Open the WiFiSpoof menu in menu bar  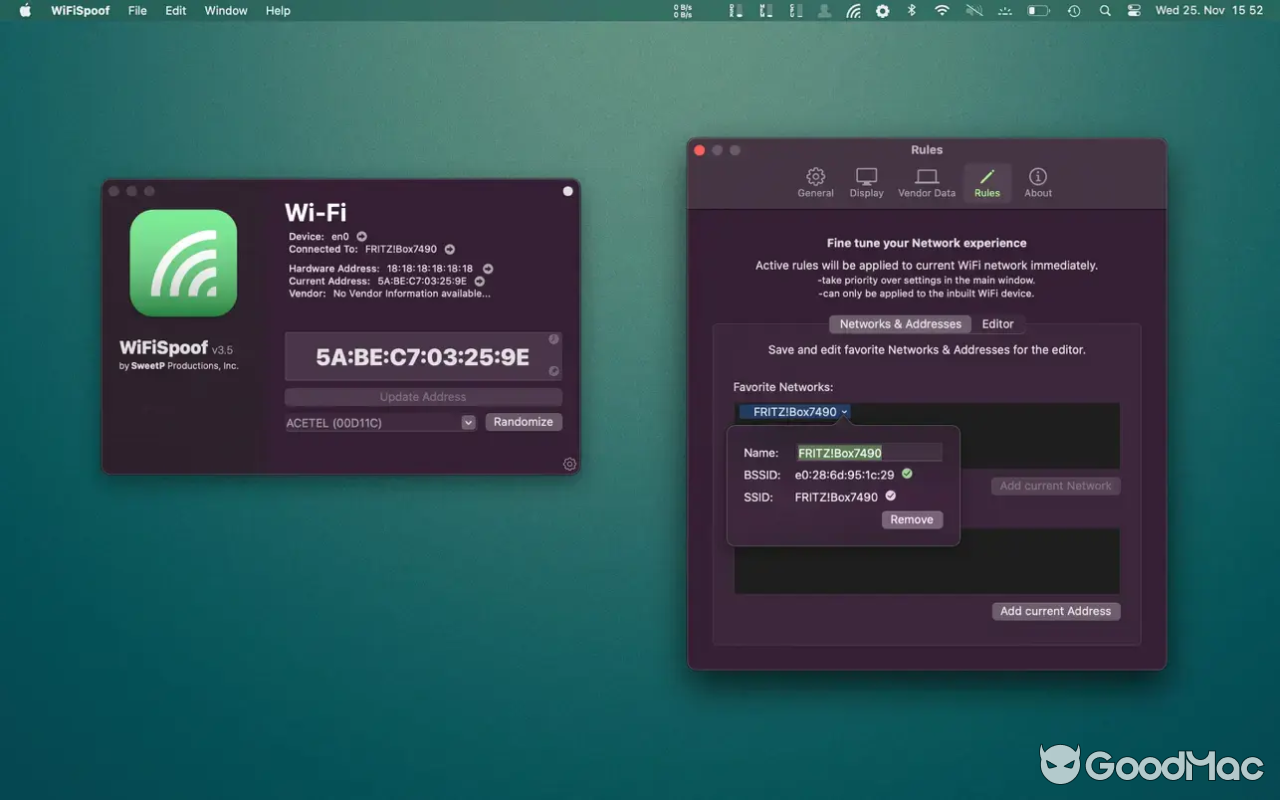[x=80, y=11]
